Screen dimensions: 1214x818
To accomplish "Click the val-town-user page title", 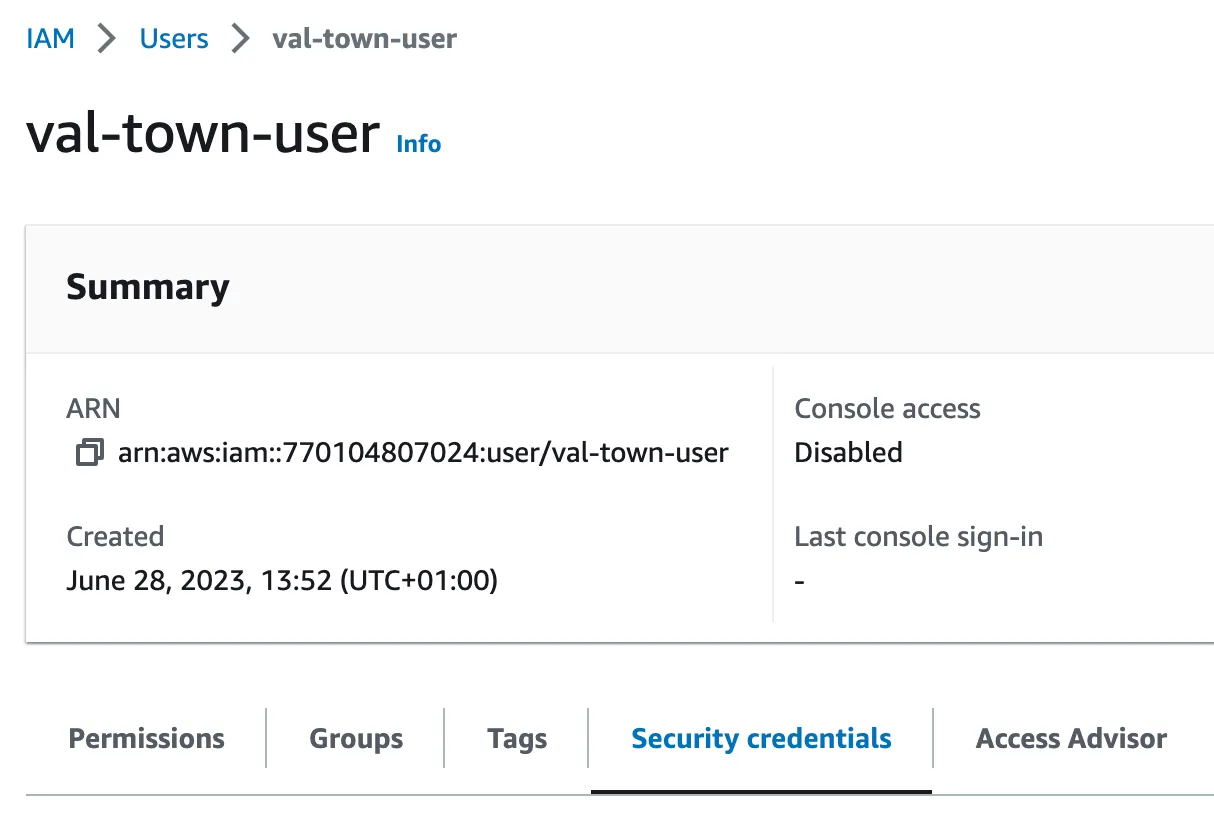I will pos(203,134).
